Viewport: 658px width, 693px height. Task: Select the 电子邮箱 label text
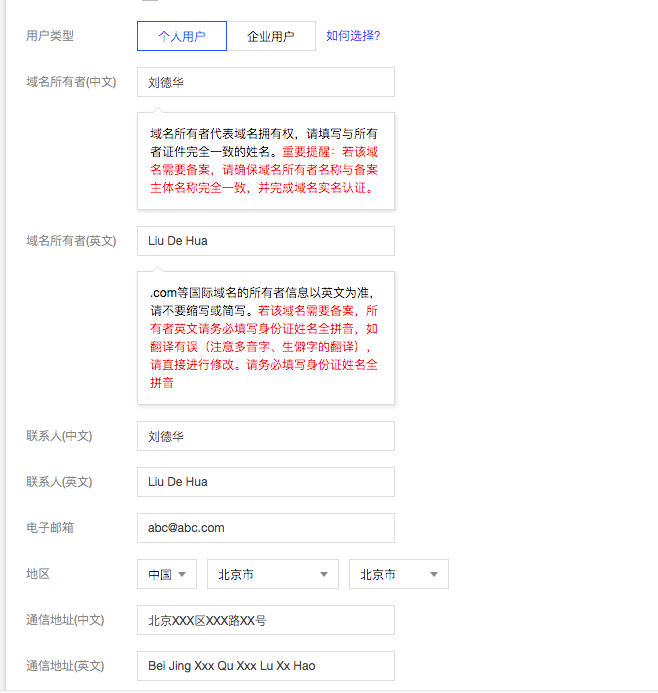click(x=50, y=528)
